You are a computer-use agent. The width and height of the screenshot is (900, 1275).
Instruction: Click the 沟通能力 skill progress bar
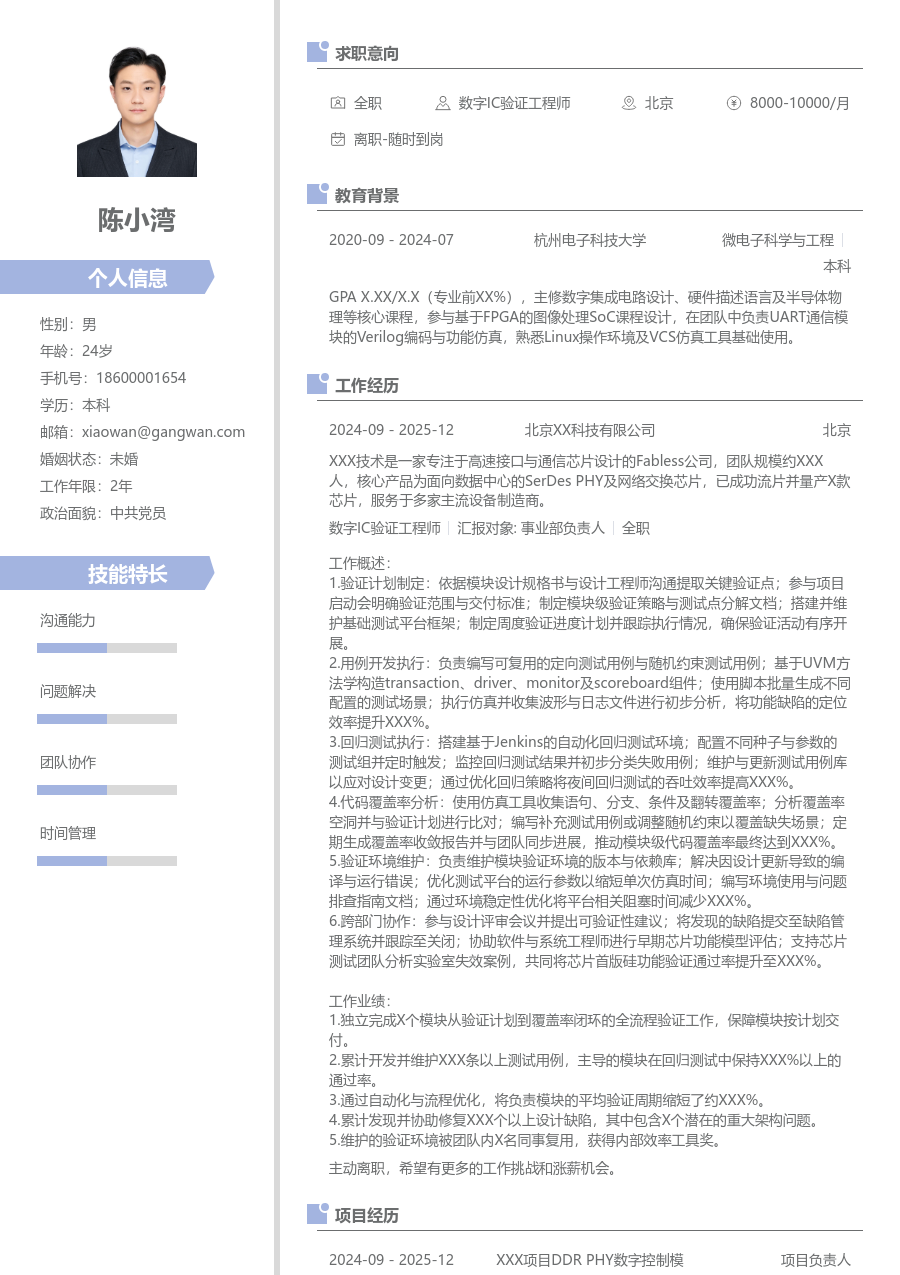point(106,647)
